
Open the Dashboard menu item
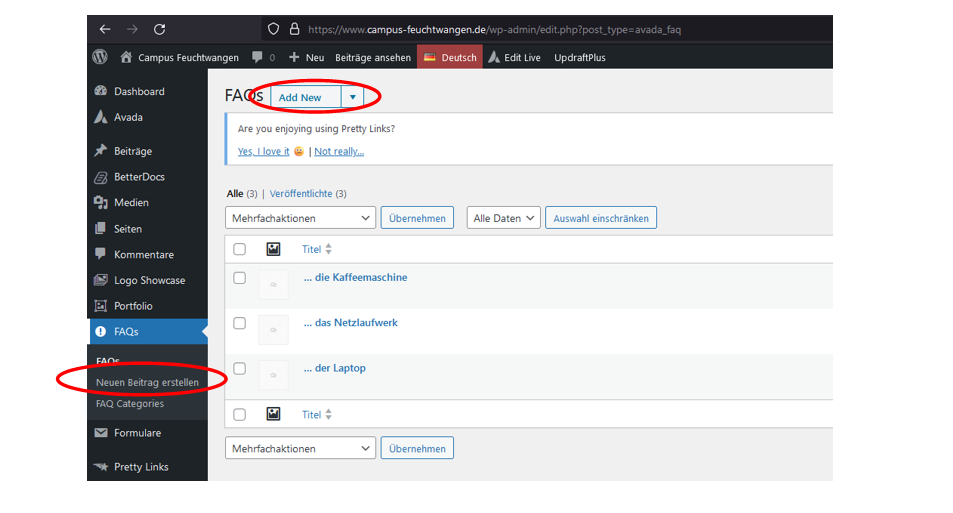point(139,91)
